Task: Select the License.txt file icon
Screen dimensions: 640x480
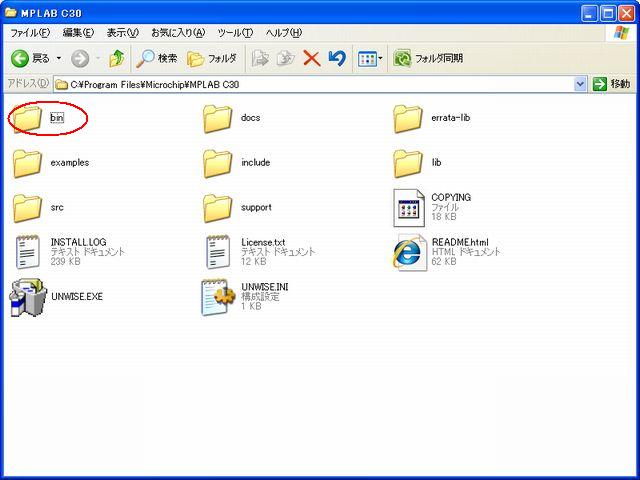Action: click(218, 252)
